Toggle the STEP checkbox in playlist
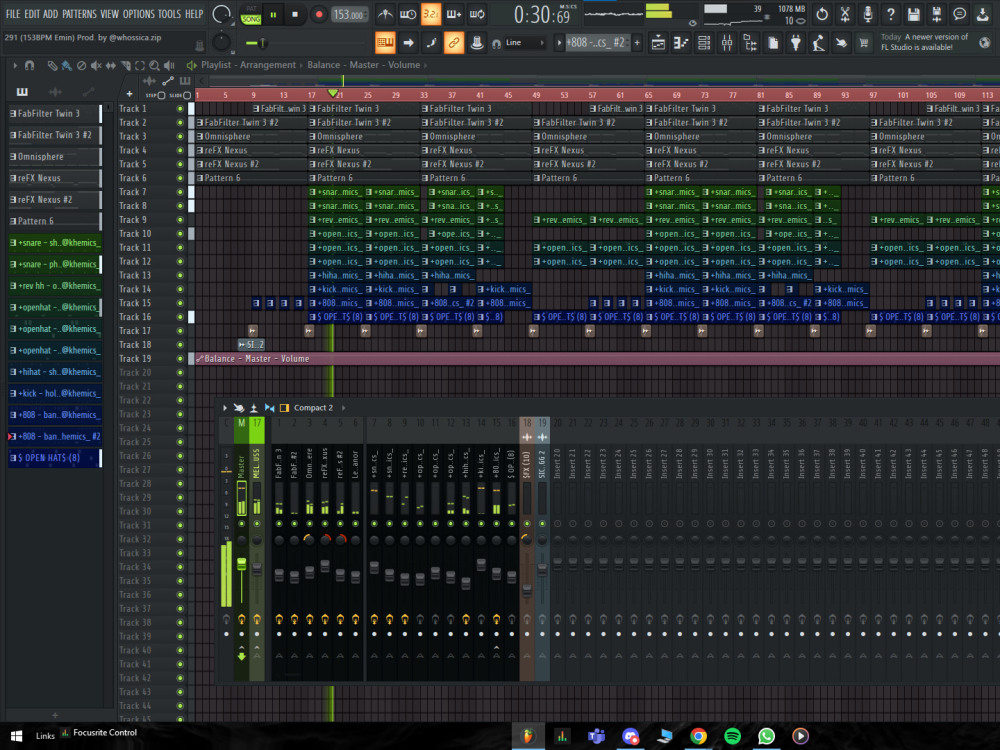Viewport: 1000px width, 750px height. pyautogui.click(x=161, y=95)
